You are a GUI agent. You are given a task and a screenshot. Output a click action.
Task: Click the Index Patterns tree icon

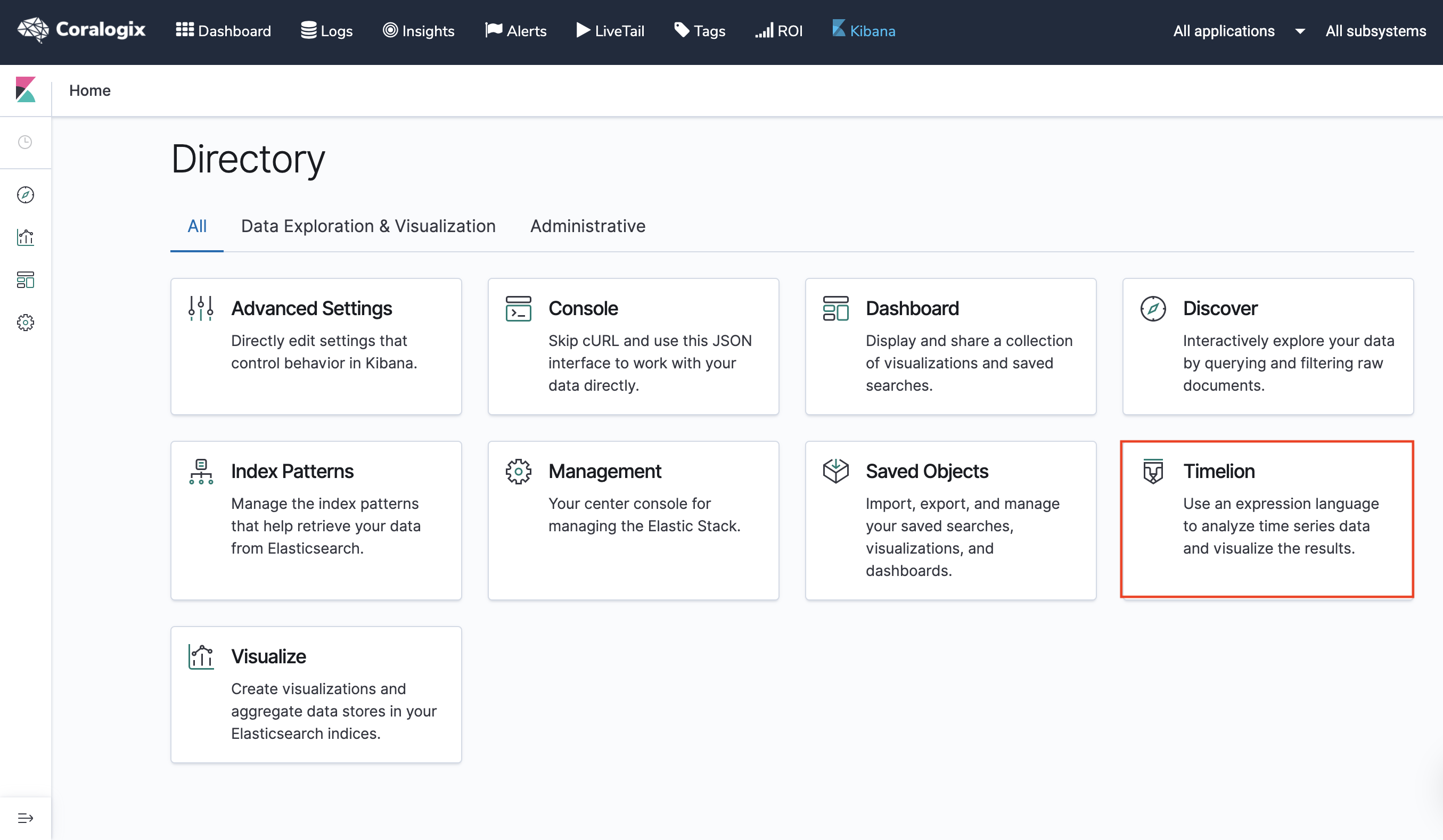201,471
